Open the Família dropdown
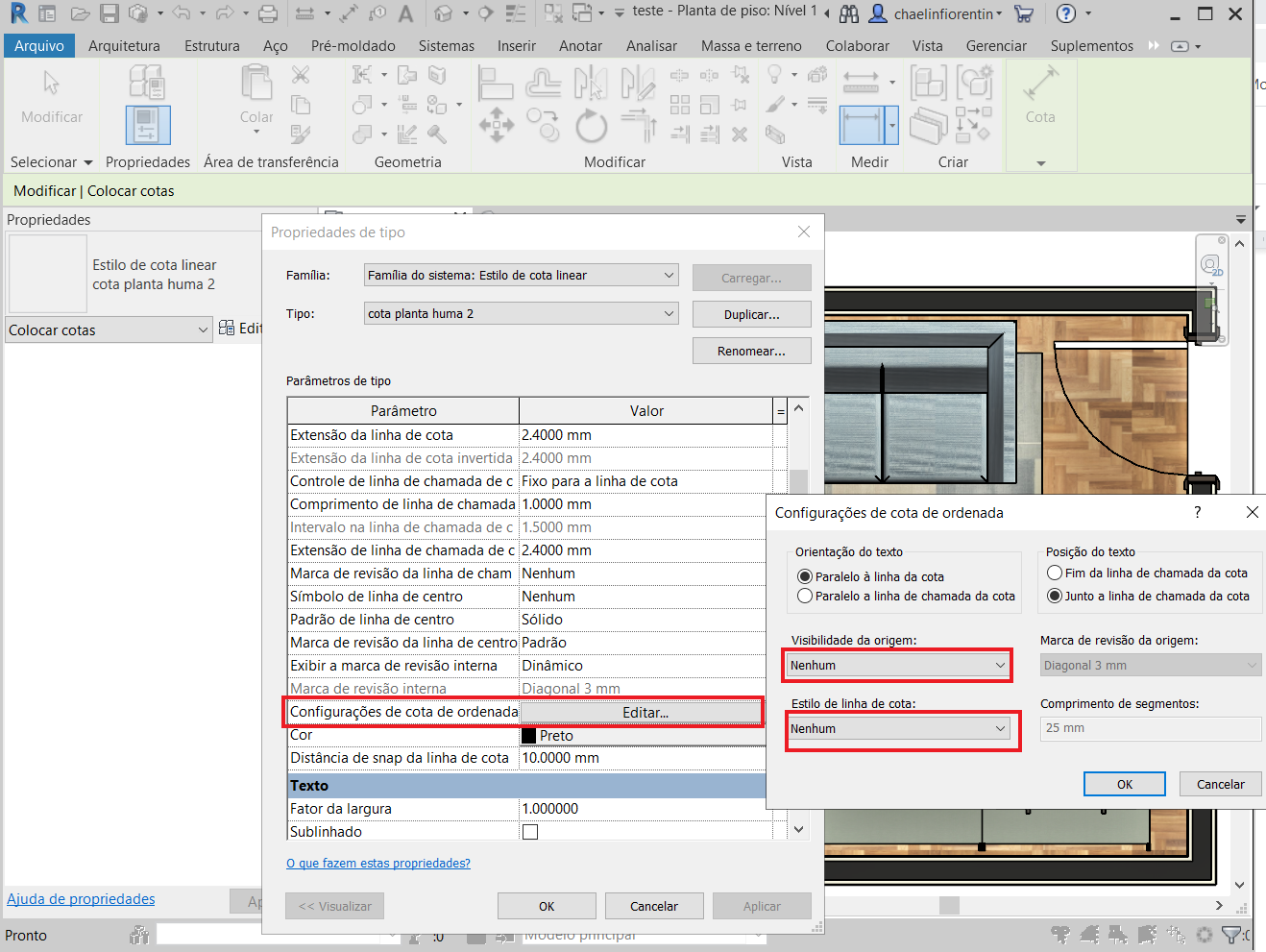1266x952 pixels. (522, 275)
